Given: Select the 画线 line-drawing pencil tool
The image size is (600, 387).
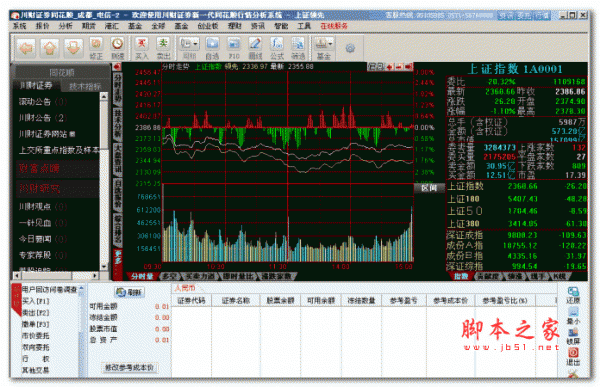Looking at the screenshot, I should [x=255, y=47].
